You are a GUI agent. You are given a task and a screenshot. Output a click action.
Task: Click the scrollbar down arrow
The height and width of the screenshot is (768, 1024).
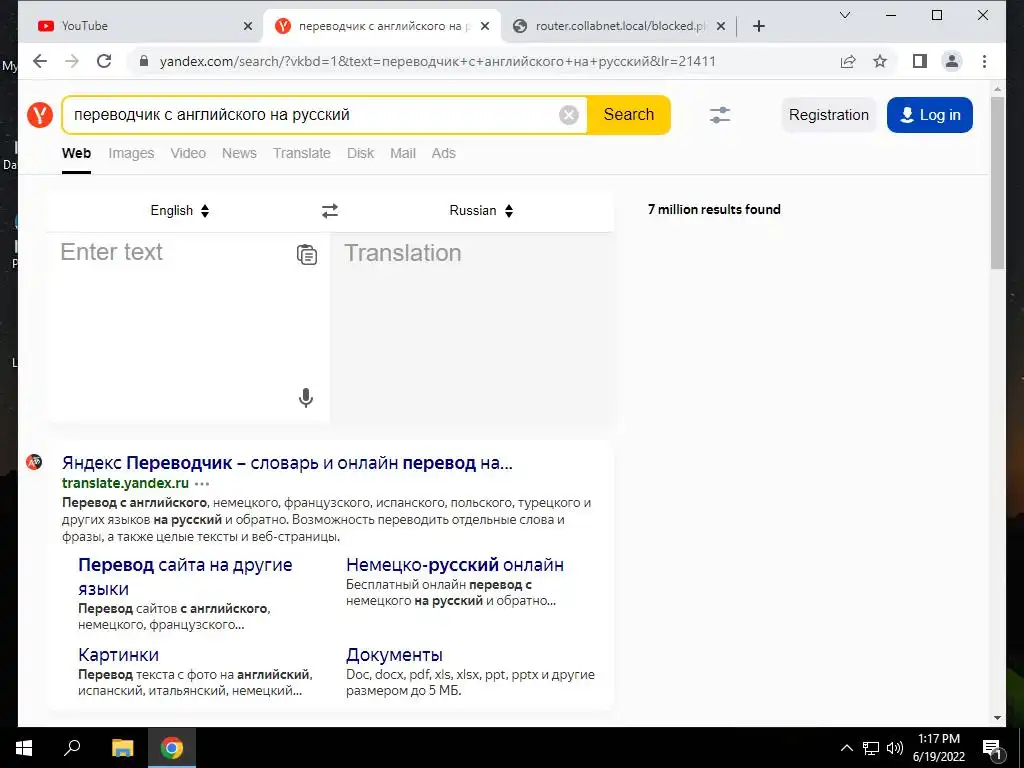tap(997, 718)
